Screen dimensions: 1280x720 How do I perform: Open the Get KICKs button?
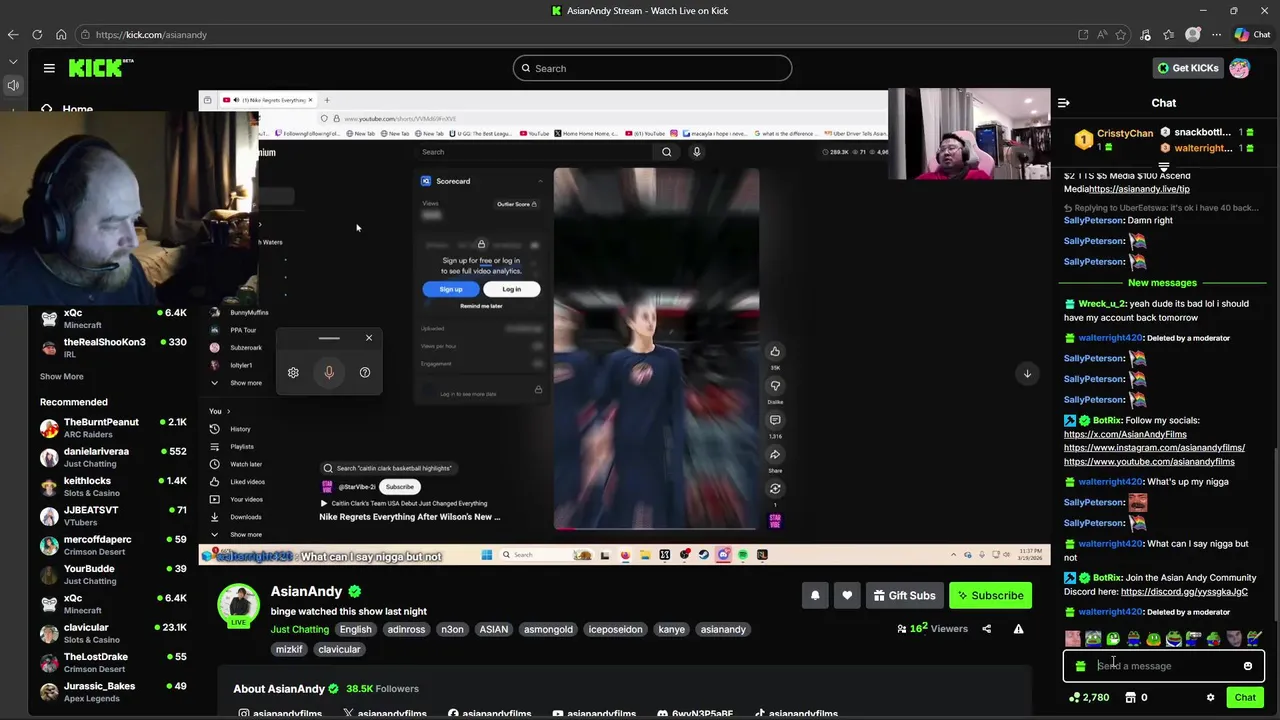pos(1188,68)
